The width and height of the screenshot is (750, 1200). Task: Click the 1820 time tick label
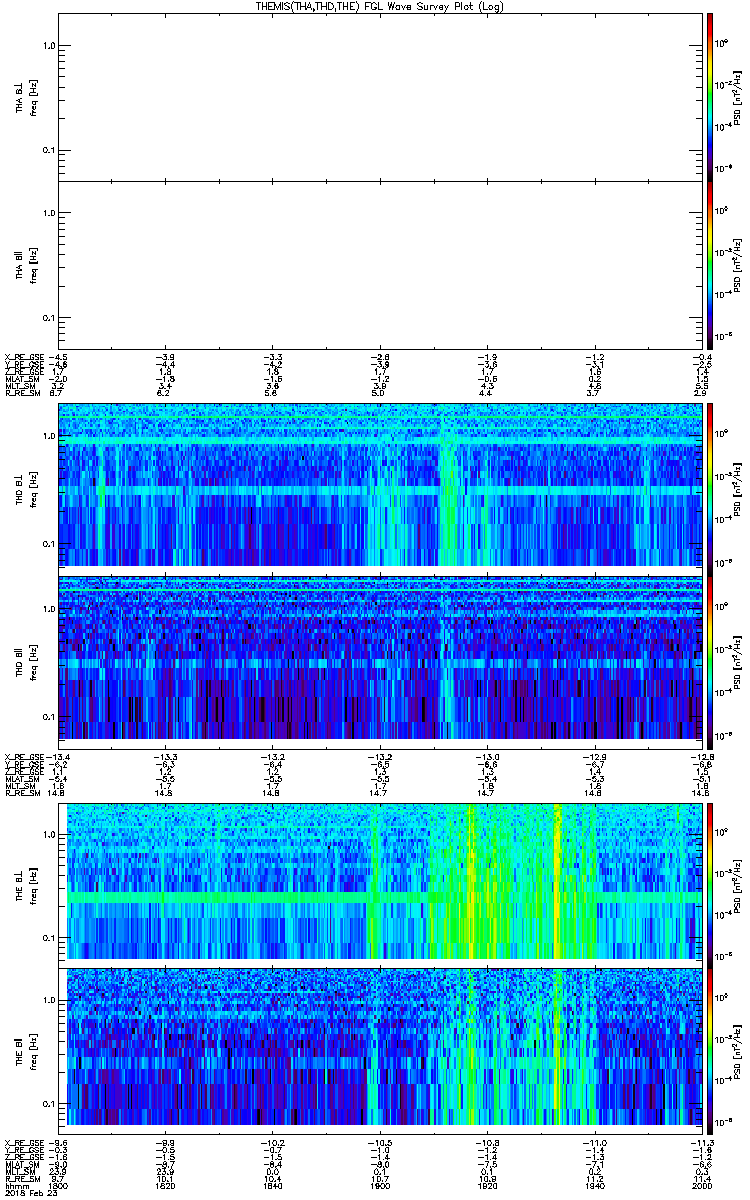pyautogui.click(x=165, y=1185)
